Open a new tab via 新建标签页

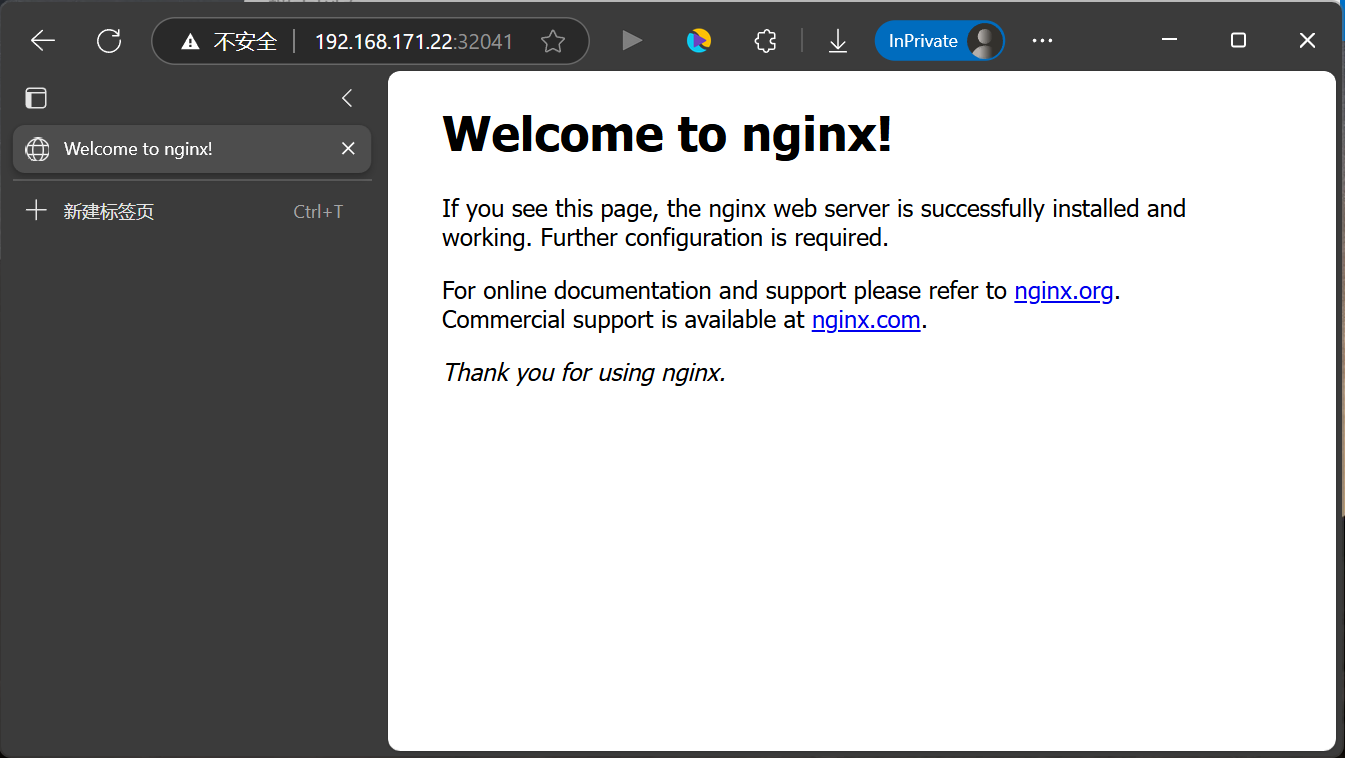pos(108,212)
